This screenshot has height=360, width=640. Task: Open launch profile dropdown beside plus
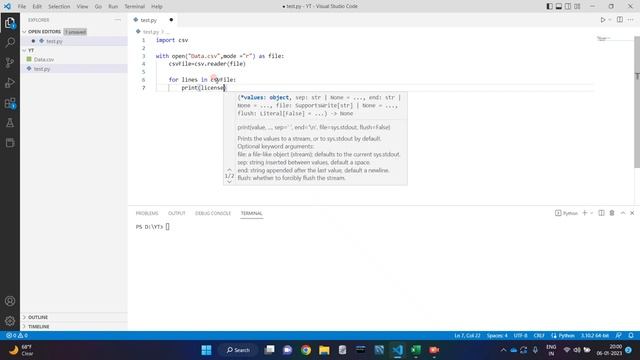click(x=591, y=213)
